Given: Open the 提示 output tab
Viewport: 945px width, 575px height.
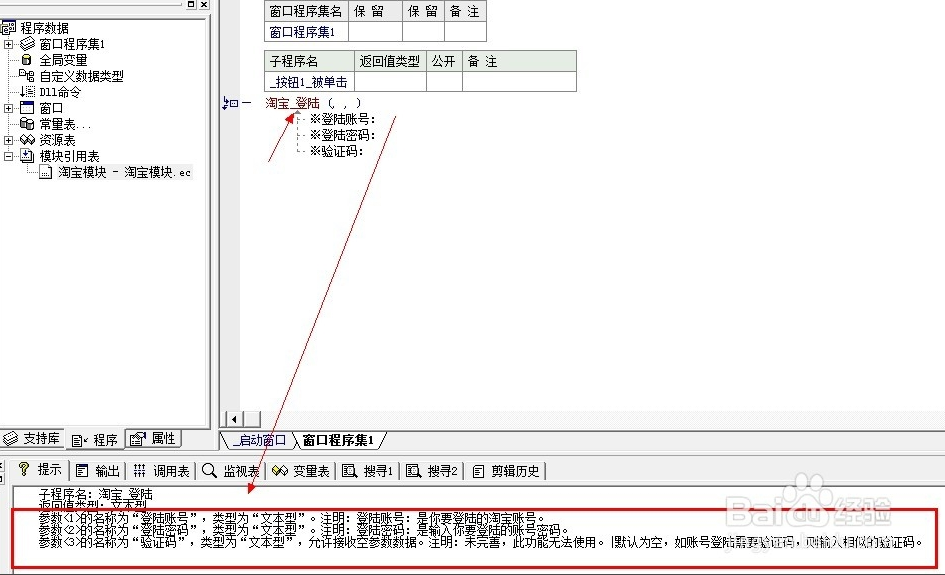Looking at the screenshot, I should click(40, 470).
